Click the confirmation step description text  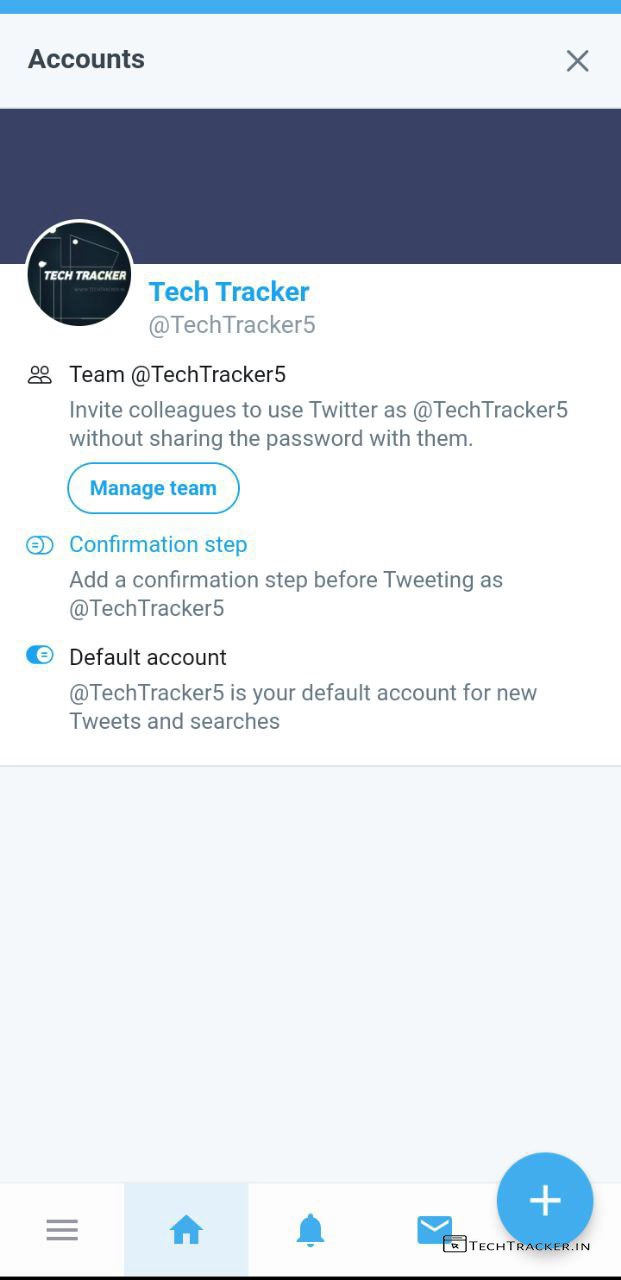(285, 594)
